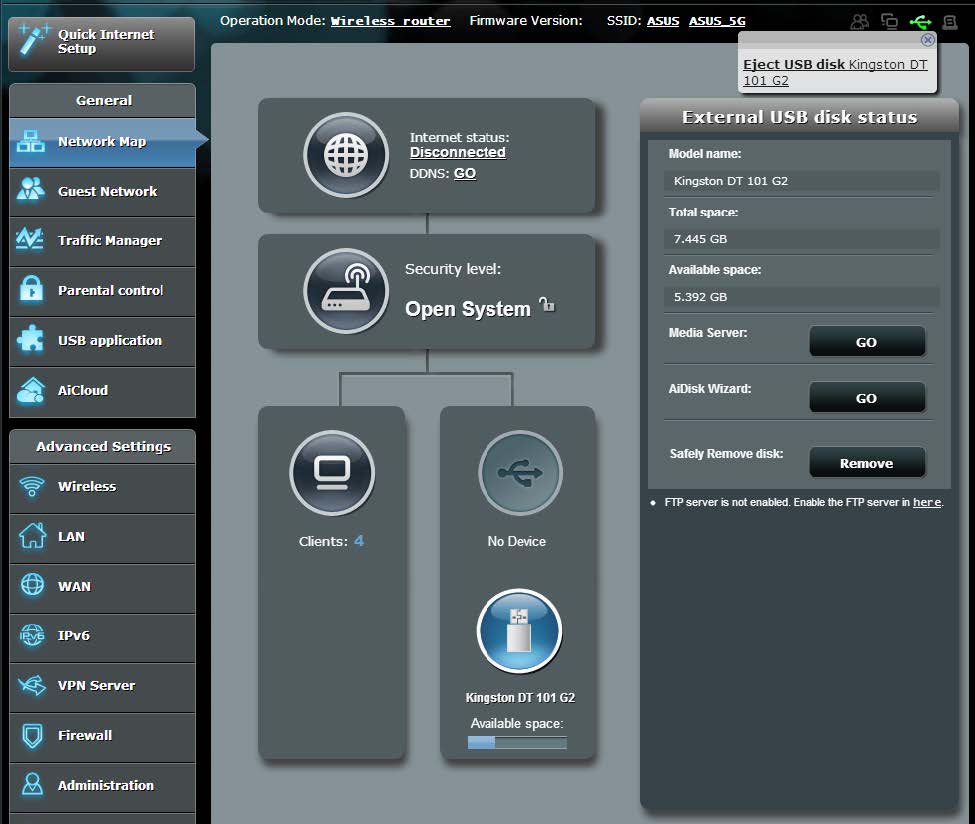Click the Kingston USB flash drive icon

pos(519,631)
